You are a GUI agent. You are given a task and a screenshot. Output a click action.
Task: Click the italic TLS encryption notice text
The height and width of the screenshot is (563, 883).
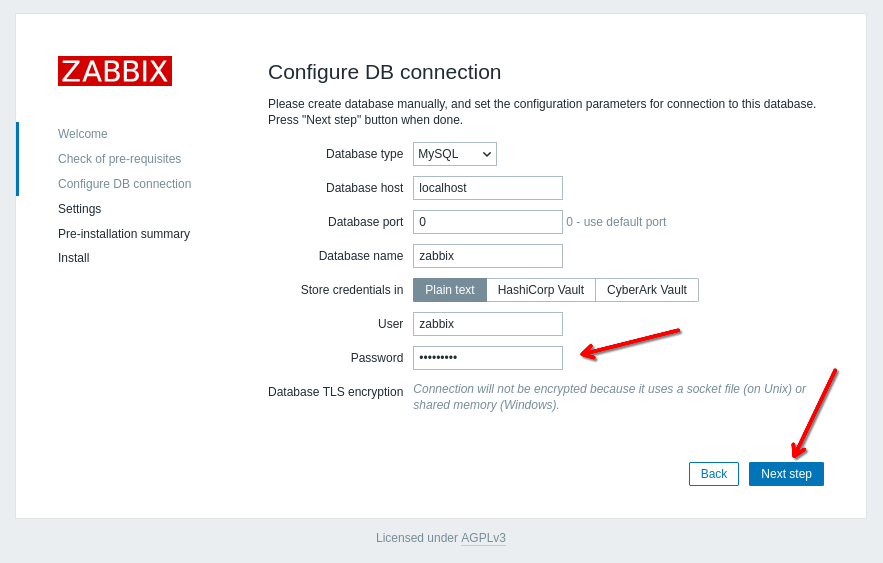pos(608,397)
